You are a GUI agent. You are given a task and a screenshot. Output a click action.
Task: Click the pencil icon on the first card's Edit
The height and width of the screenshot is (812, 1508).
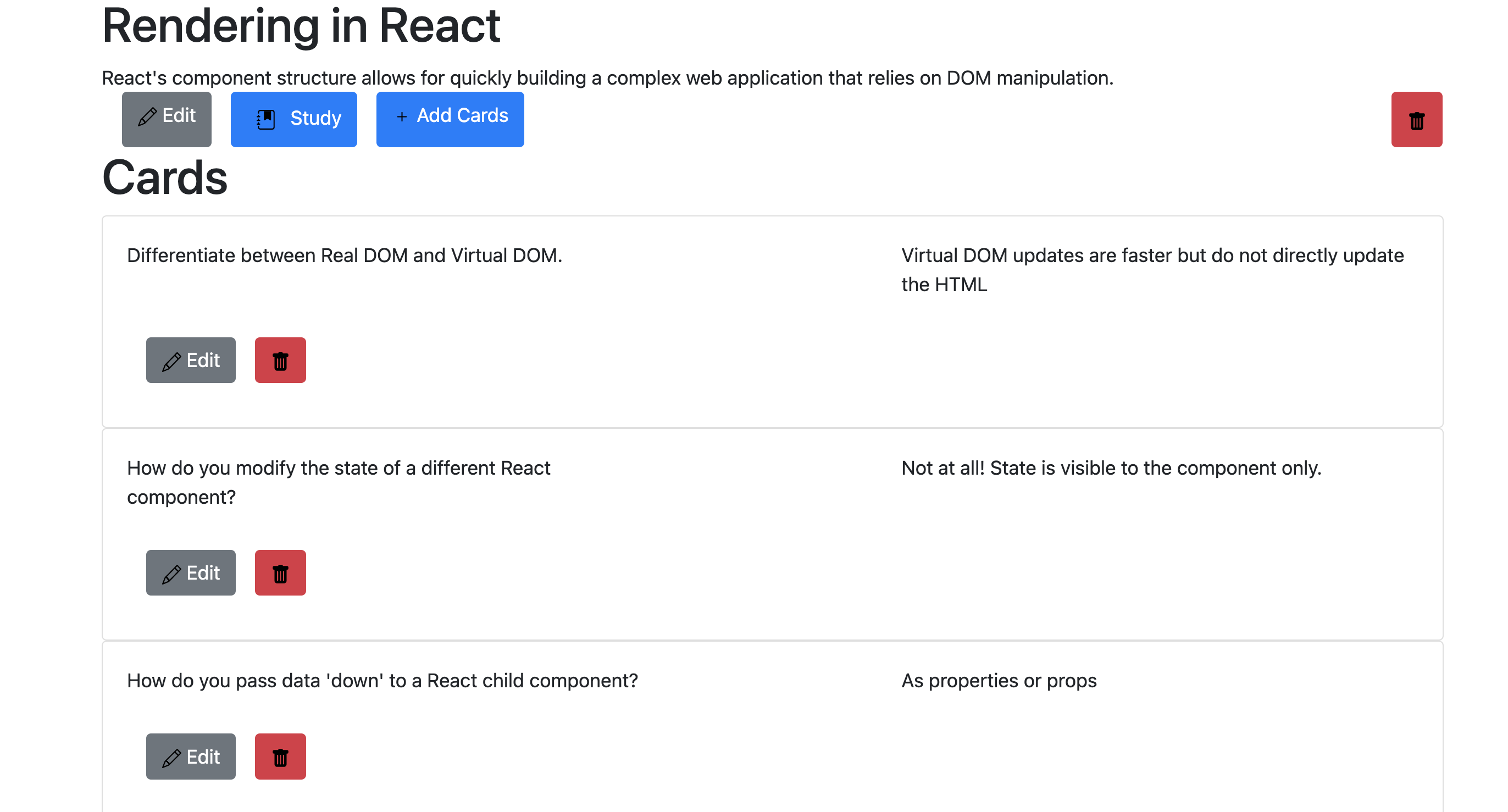[x=170, y=360]
